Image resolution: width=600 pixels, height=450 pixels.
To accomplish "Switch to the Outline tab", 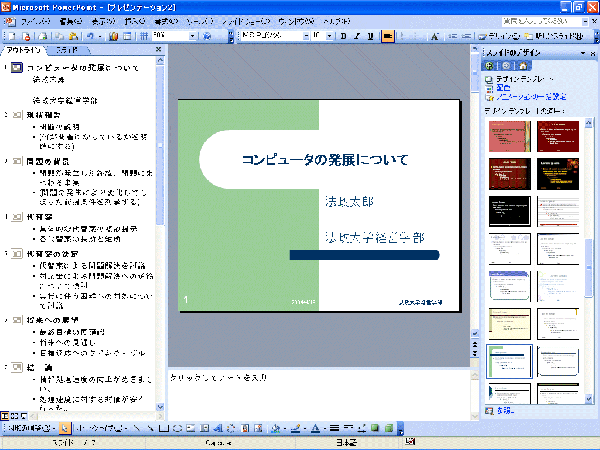I will [23, 50].
